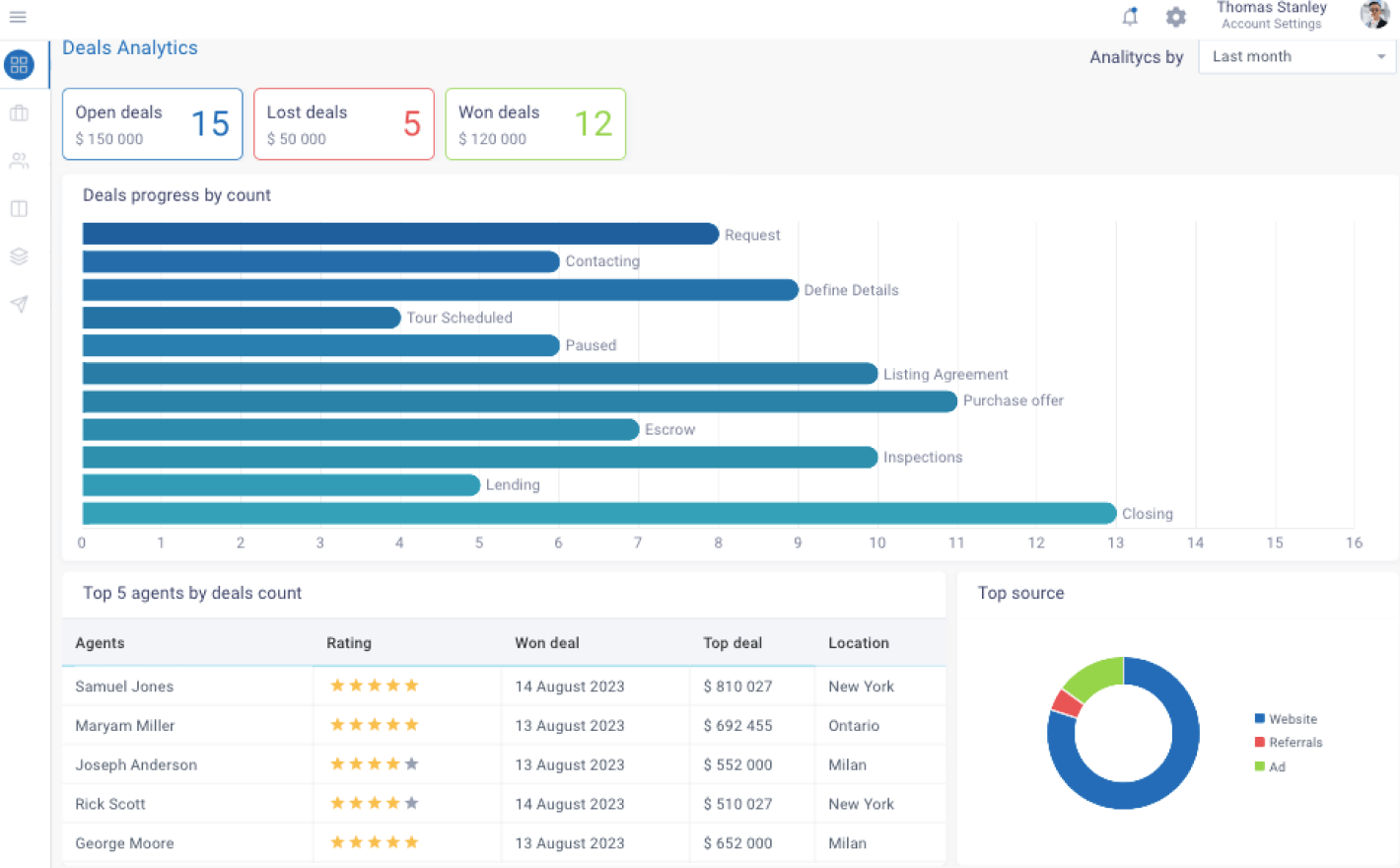
Task: Click the user profile avatar
Action: (1373, 15)
